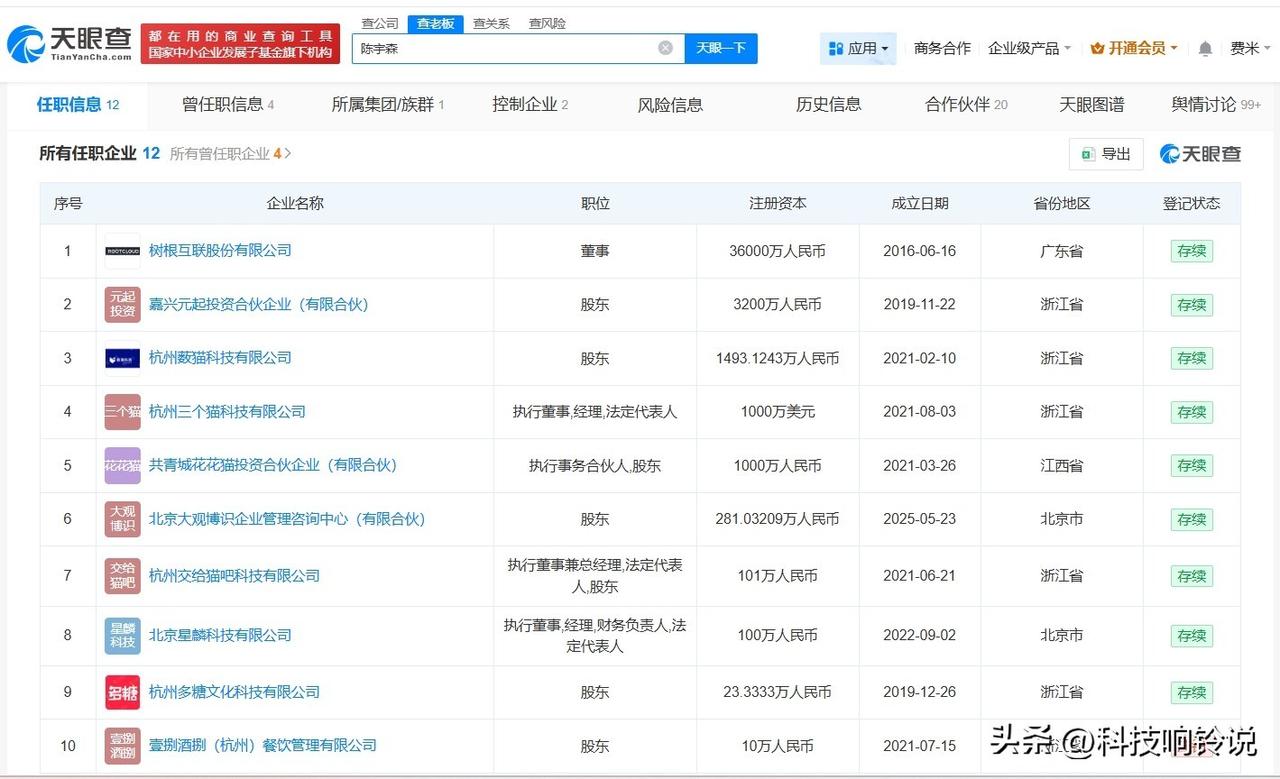
Task: Open the 商务合作 link
Action: [x=942, y=48]
